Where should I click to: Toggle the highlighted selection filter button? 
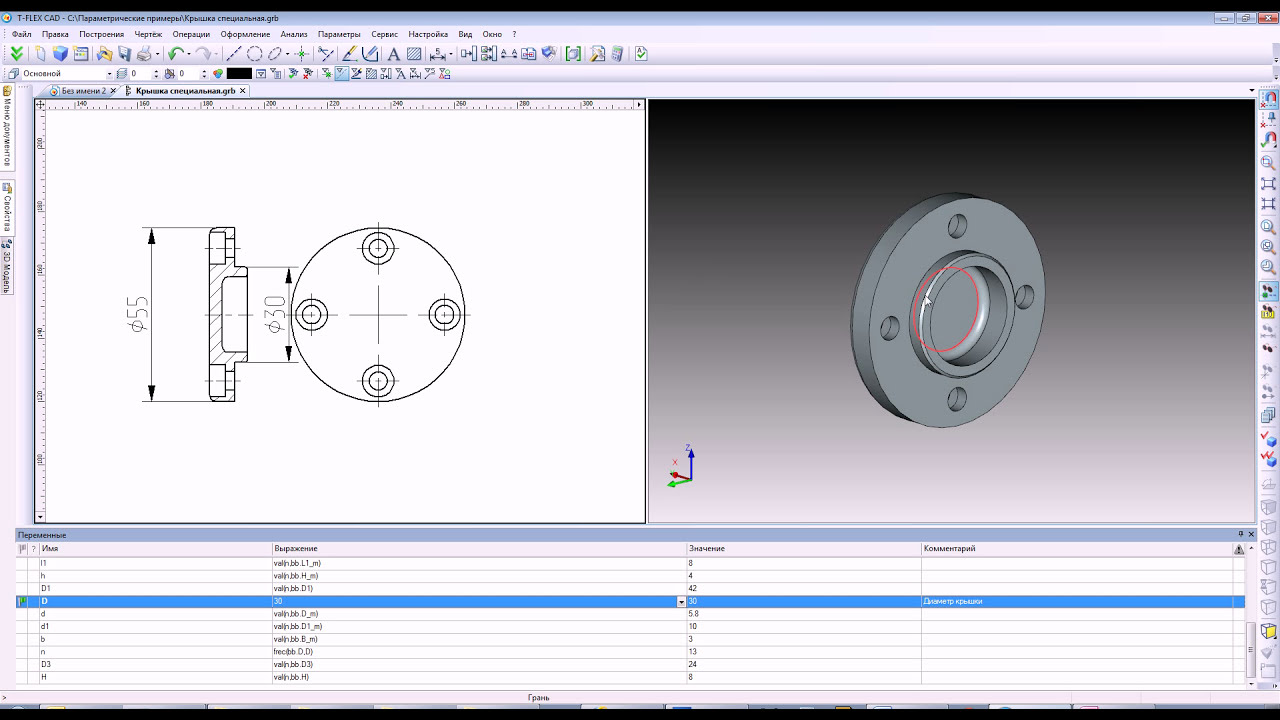pos(340,73)
